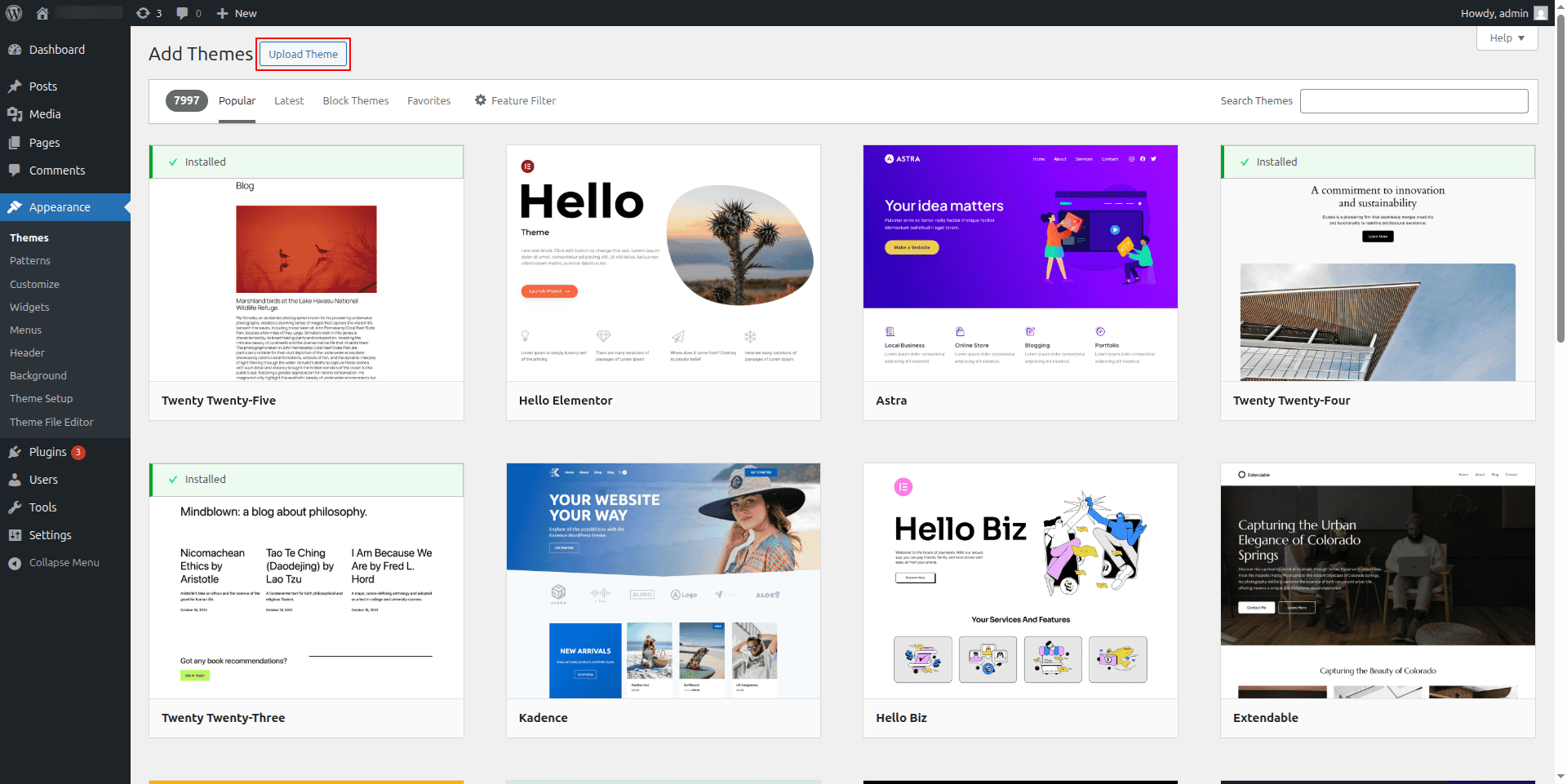
Task: Click the WordPress logo icon
Action: tap(14, 13)
